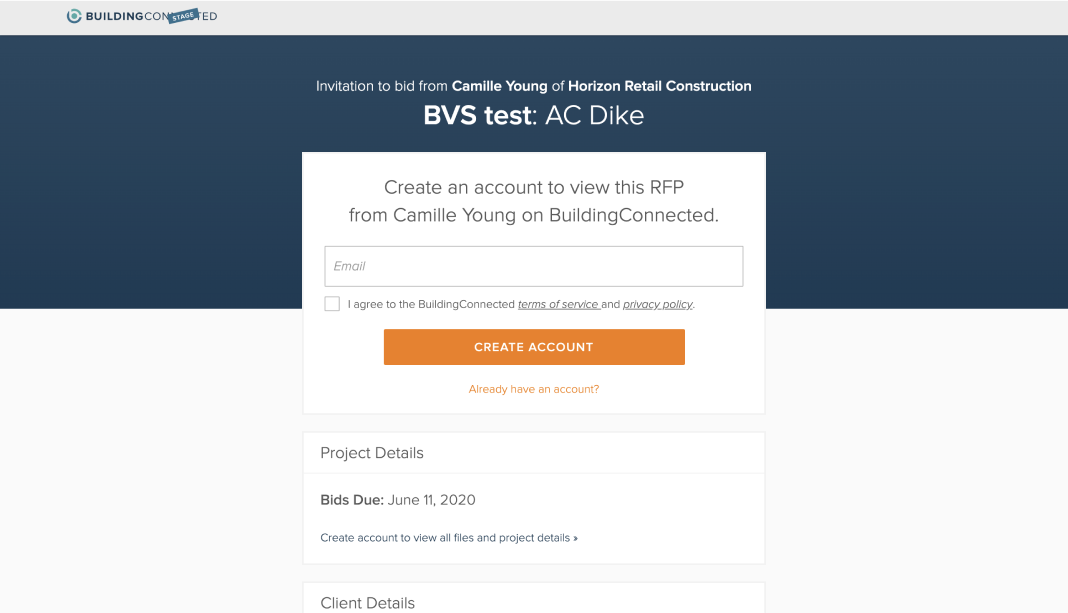Click the BVS test: AC Dike title
This screenshot has width=1068, height=613.
[533, 115]
